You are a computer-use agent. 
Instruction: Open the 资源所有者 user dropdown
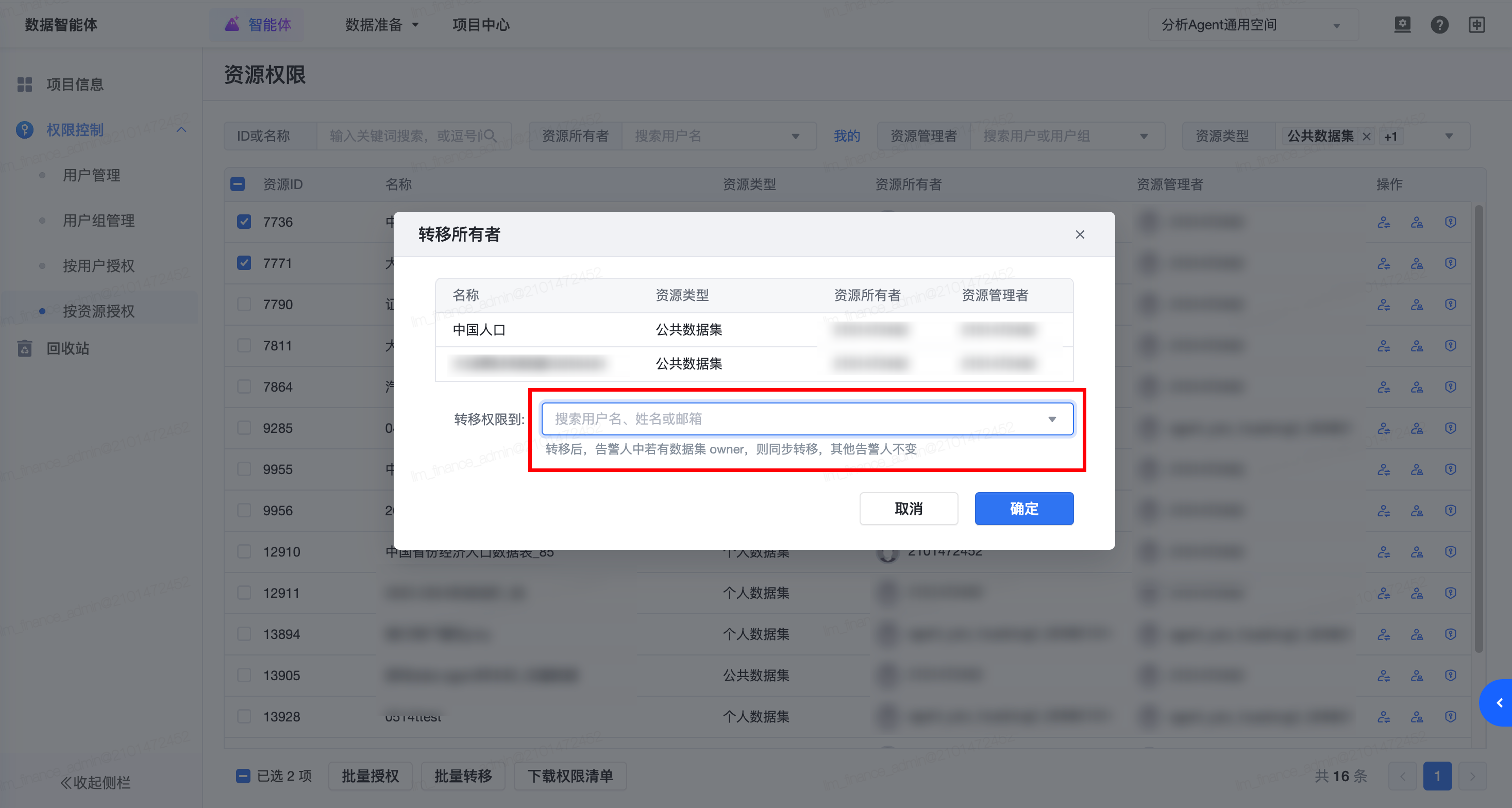(719, 136)
